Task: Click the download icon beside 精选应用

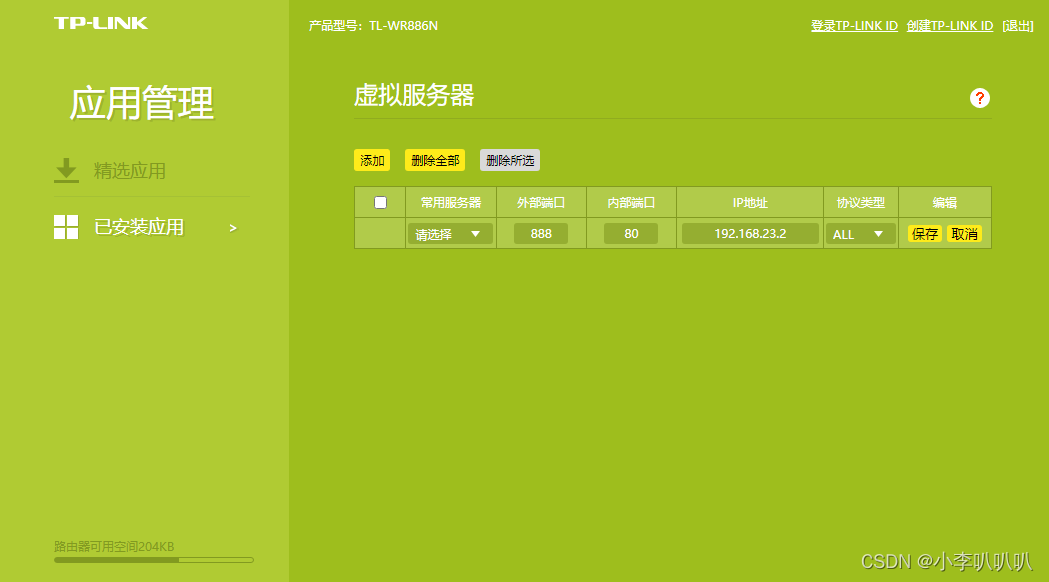Action: coord(66,170)
